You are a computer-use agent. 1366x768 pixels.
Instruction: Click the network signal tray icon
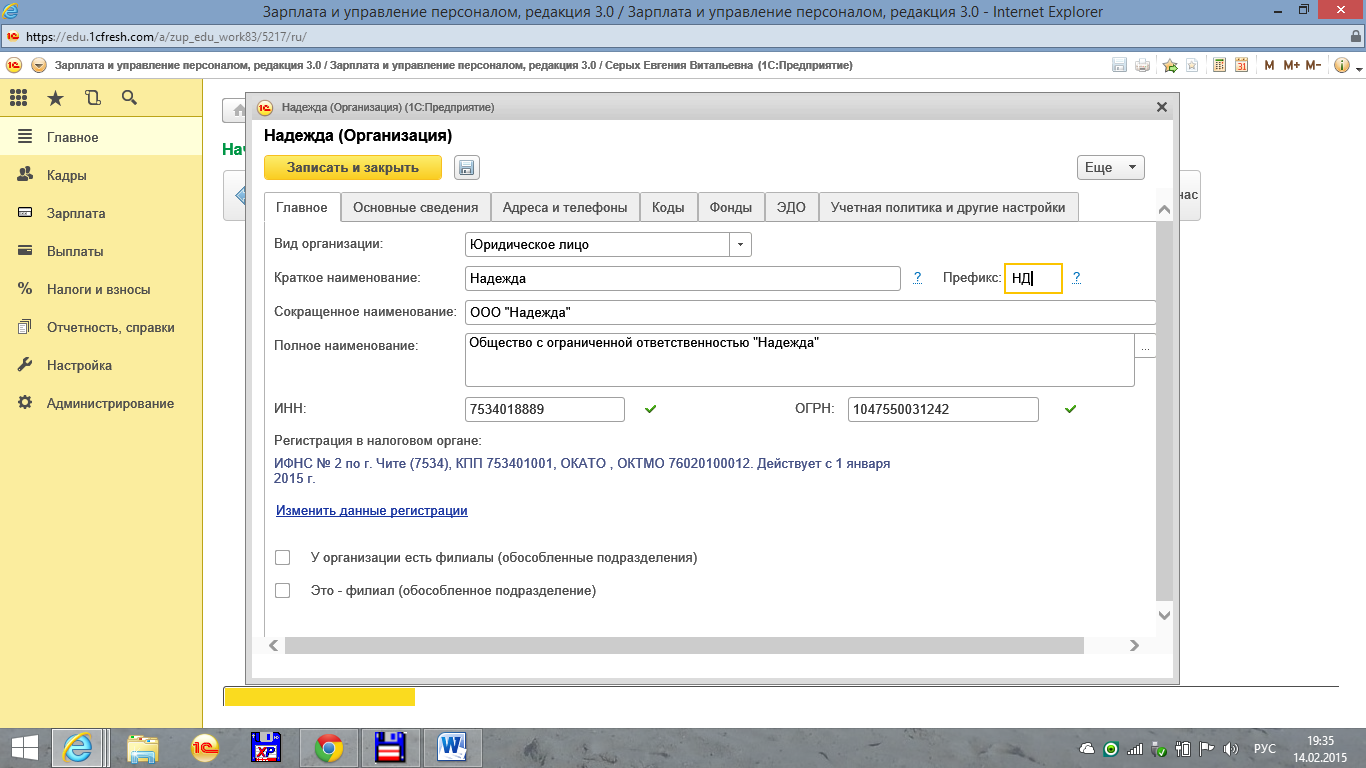(1135, 748)
